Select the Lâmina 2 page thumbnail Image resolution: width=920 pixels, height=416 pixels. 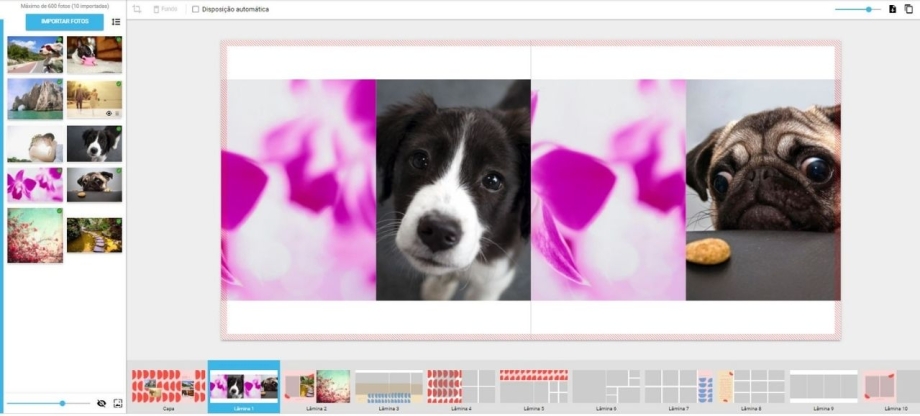click(x=317, y=386)
